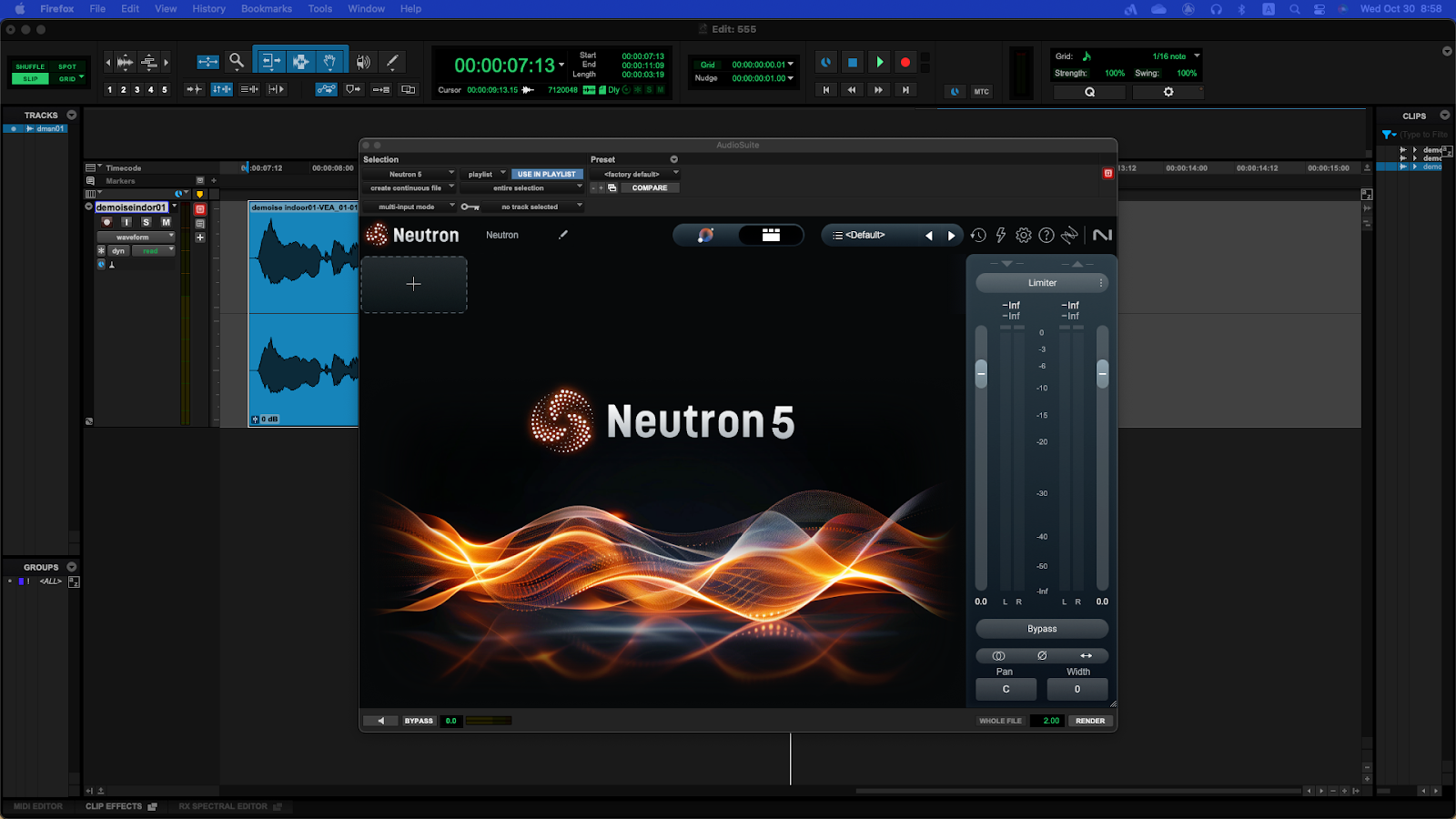Open CLIP EFFECTS tab
Image resolution: width=1456 pixels, height=819 pixels.
[x=120, y=806]
